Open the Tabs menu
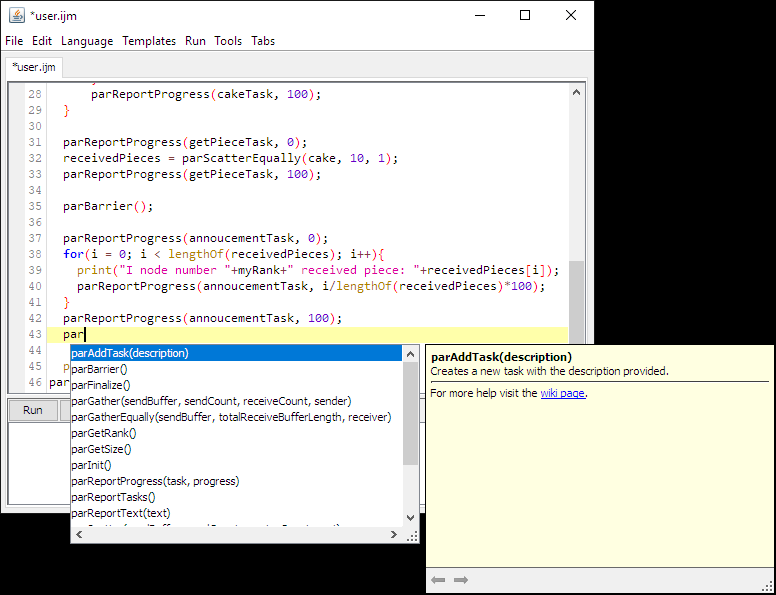 (x=263, y=41)
